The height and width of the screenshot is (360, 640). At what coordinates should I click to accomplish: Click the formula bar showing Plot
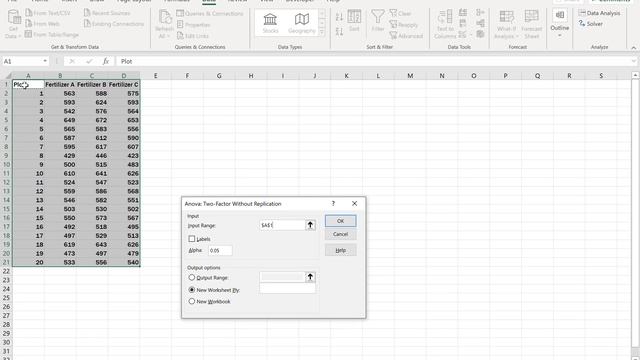(x=373, y=61)
